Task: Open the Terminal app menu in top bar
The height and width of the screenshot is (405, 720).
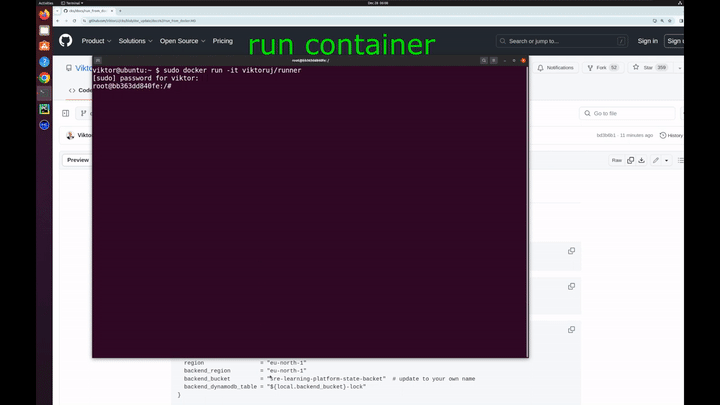Action: pyautogui.click(x=72, y=3)
